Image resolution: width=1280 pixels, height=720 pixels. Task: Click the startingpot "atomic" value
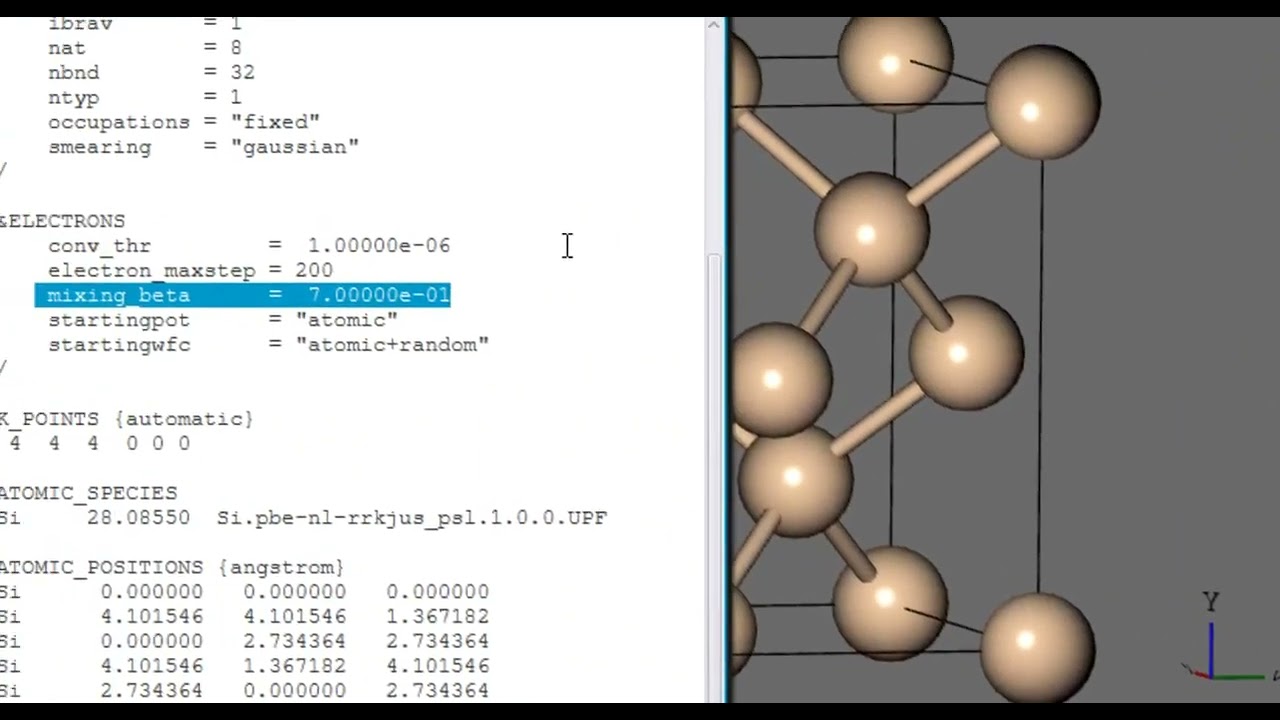347,320
